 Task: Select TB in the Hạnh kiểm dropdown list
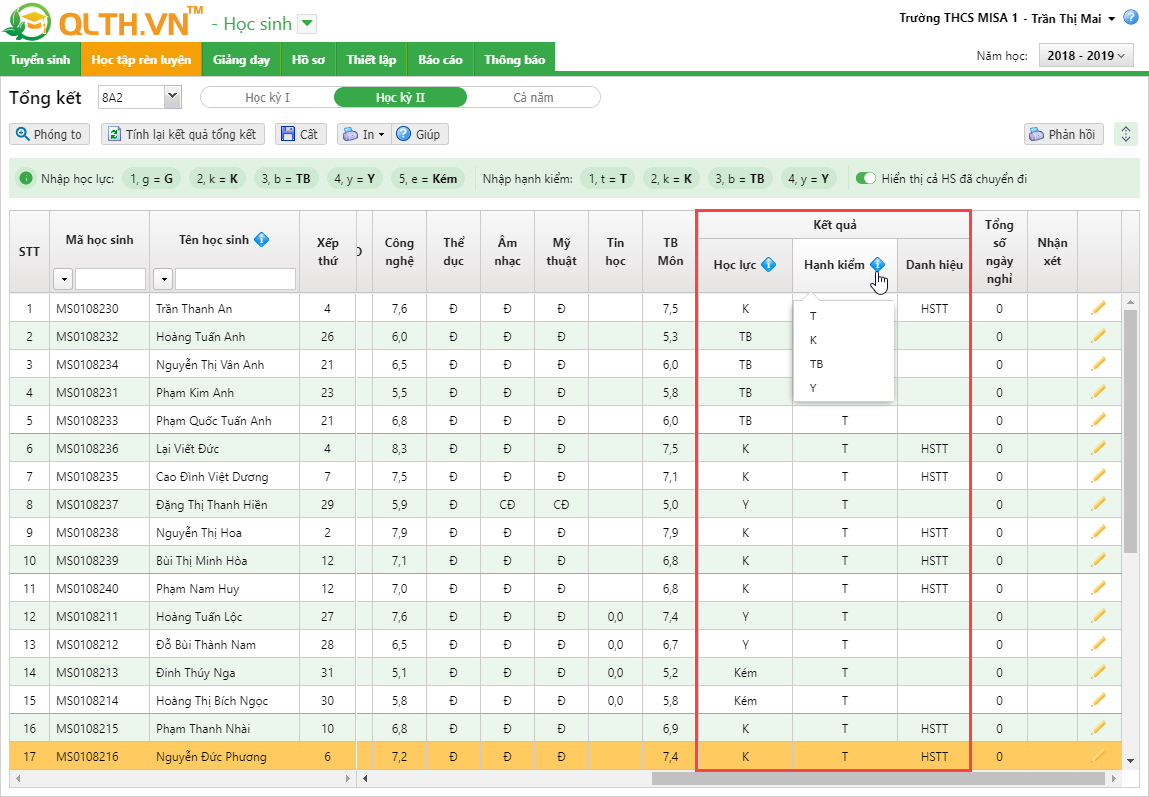click(x=843, y=364)
